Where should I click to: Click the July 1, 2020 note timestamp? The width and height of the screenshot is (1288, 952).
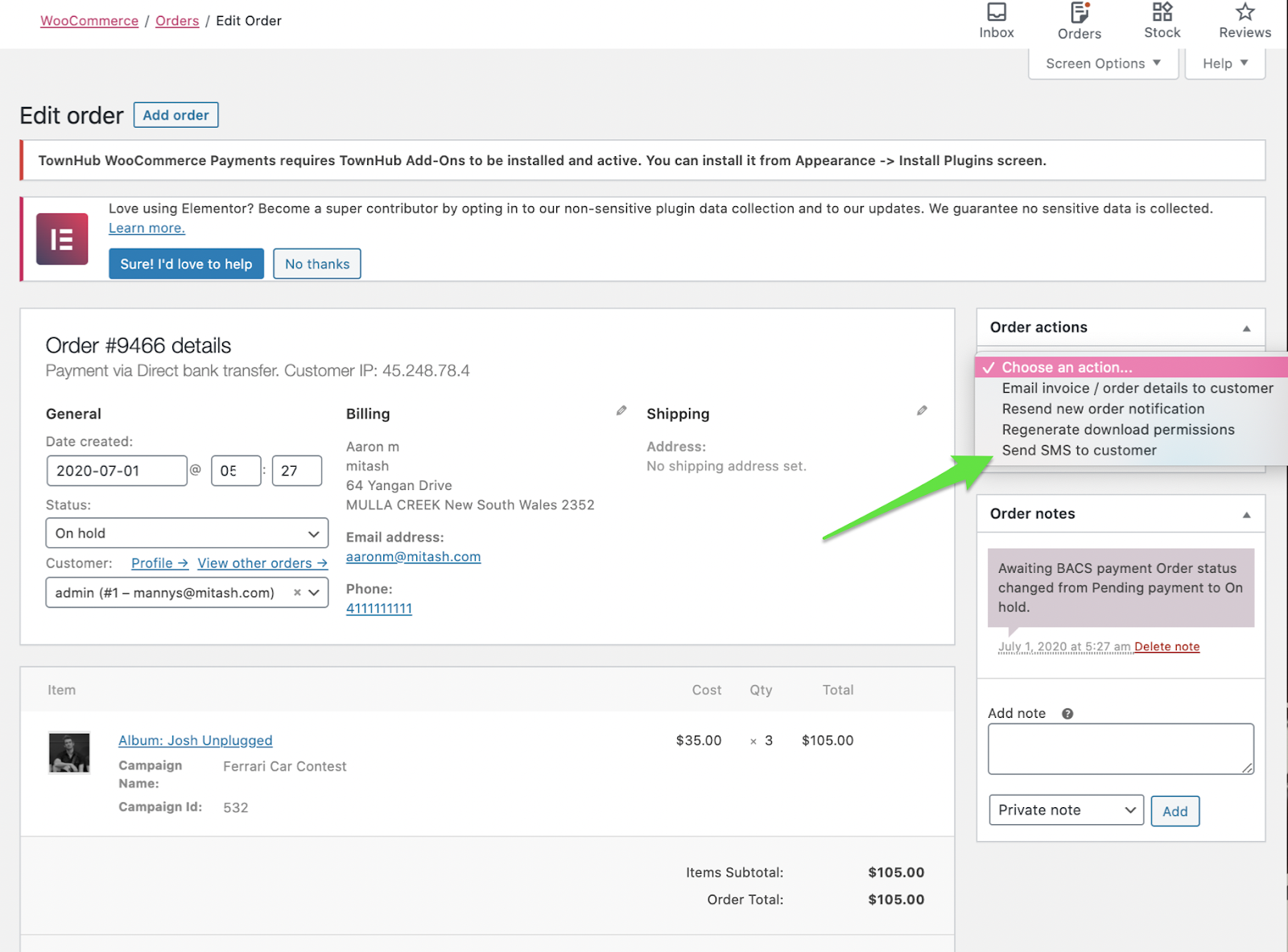click(x=1064, y=647)
